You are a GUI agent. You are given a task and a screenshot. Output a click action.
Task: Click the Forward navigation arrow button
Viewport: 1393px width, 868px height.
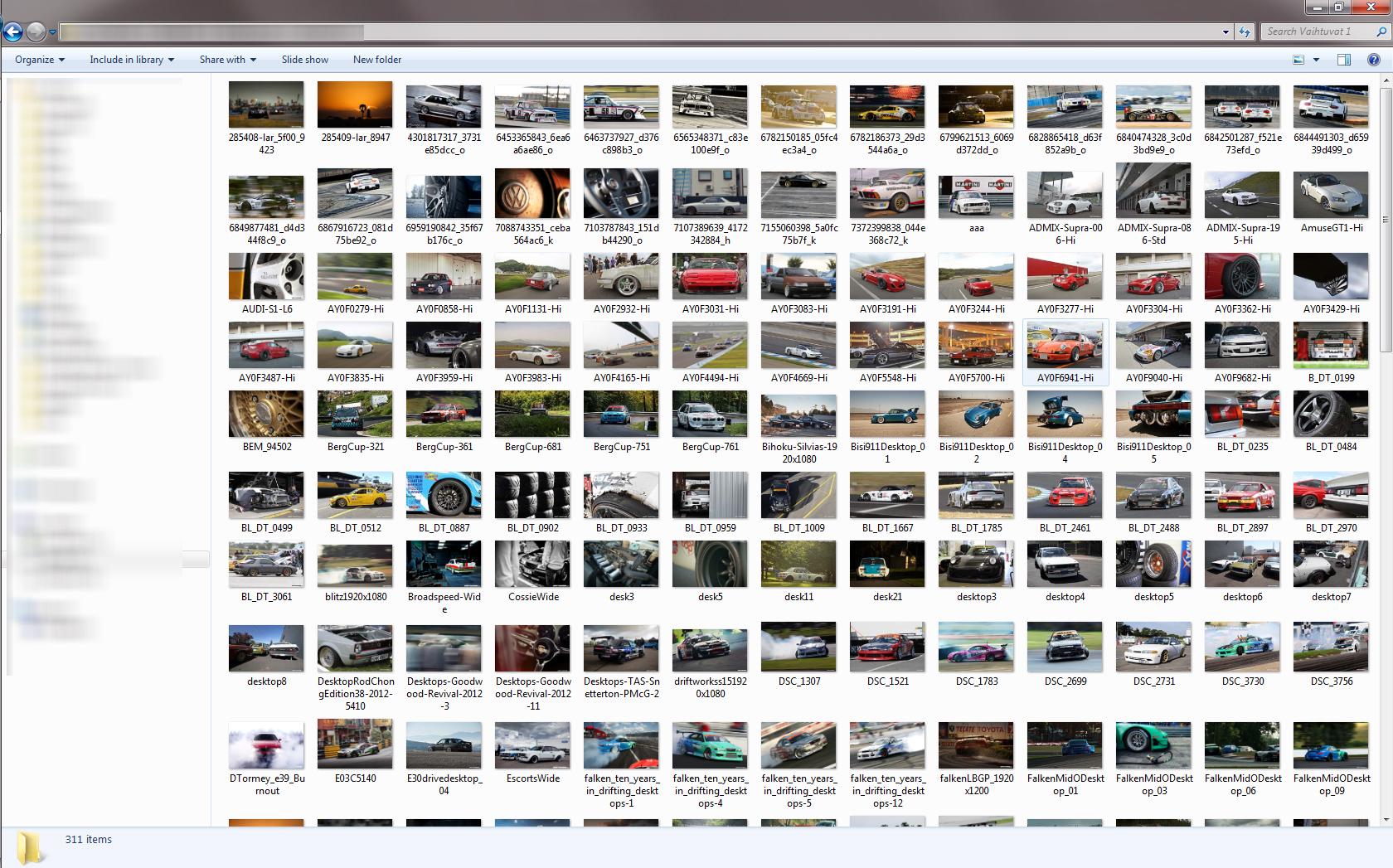[36, 32]
